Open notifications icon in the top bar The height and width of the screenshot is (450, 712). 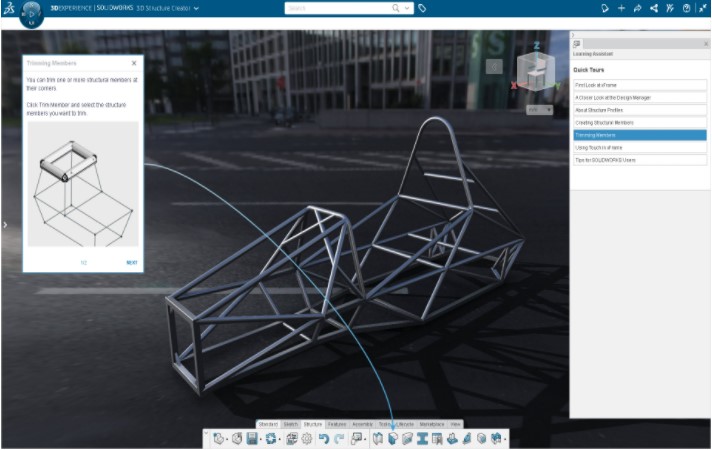coord(604,8)
